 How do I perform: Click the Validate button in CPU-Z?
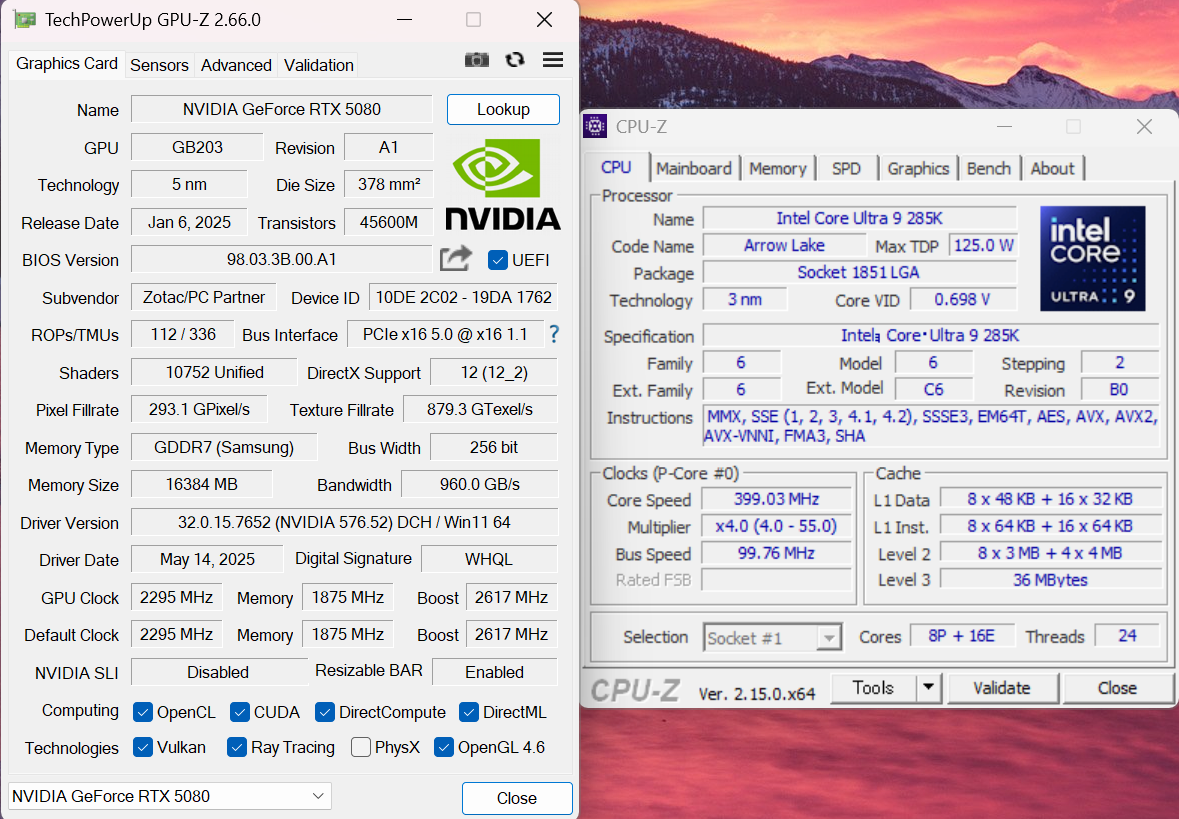[x=1002, y=687]
